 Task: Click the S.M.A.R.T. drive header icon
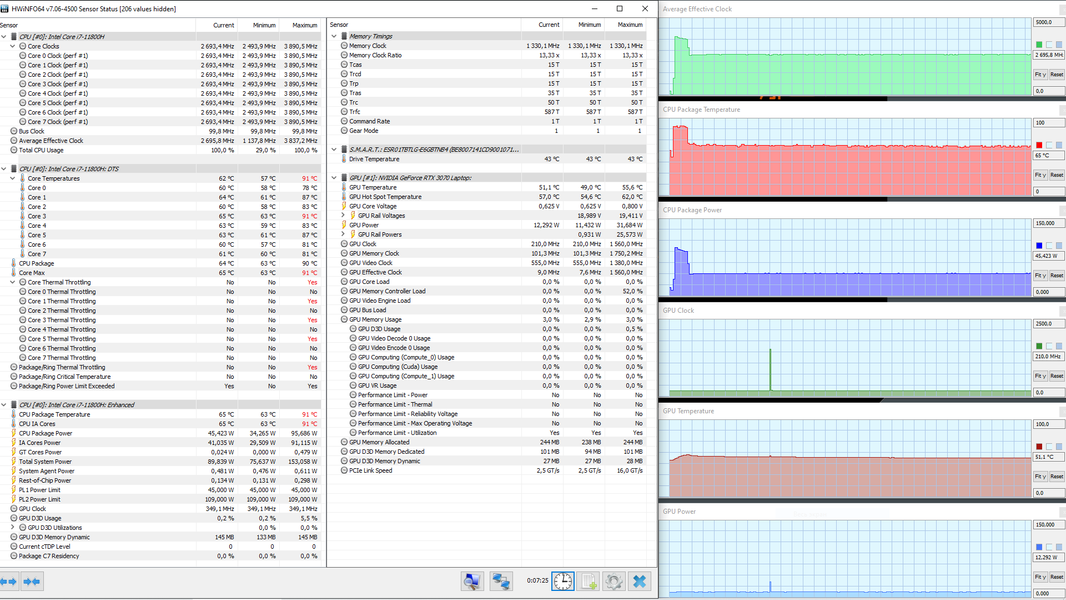tap(344, 149)
